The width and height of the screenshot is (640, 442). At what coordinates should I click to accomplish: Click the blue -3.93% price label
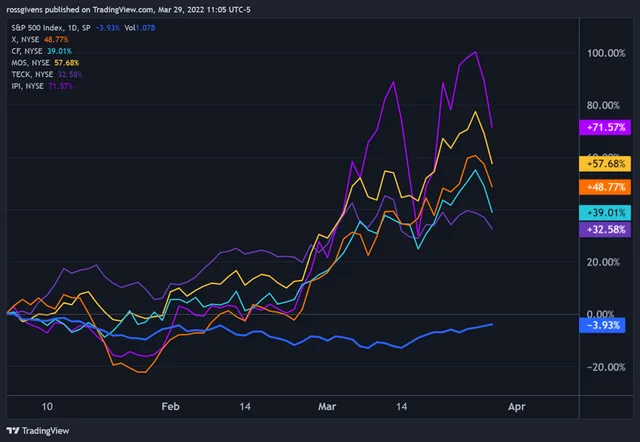pos(602,325)
